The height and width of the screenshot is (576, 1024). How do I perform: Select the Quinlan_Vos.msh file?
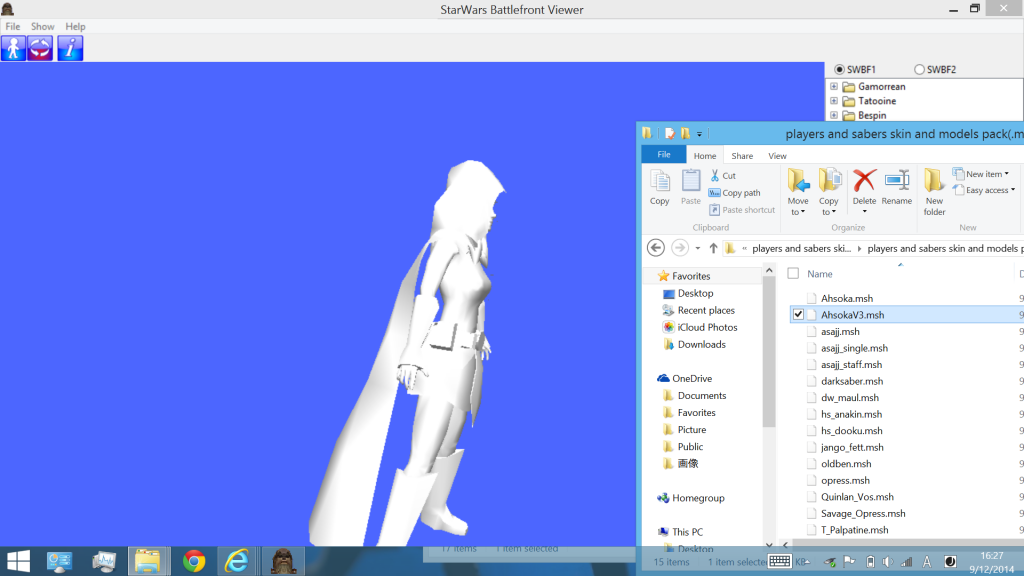coord(857,496)
